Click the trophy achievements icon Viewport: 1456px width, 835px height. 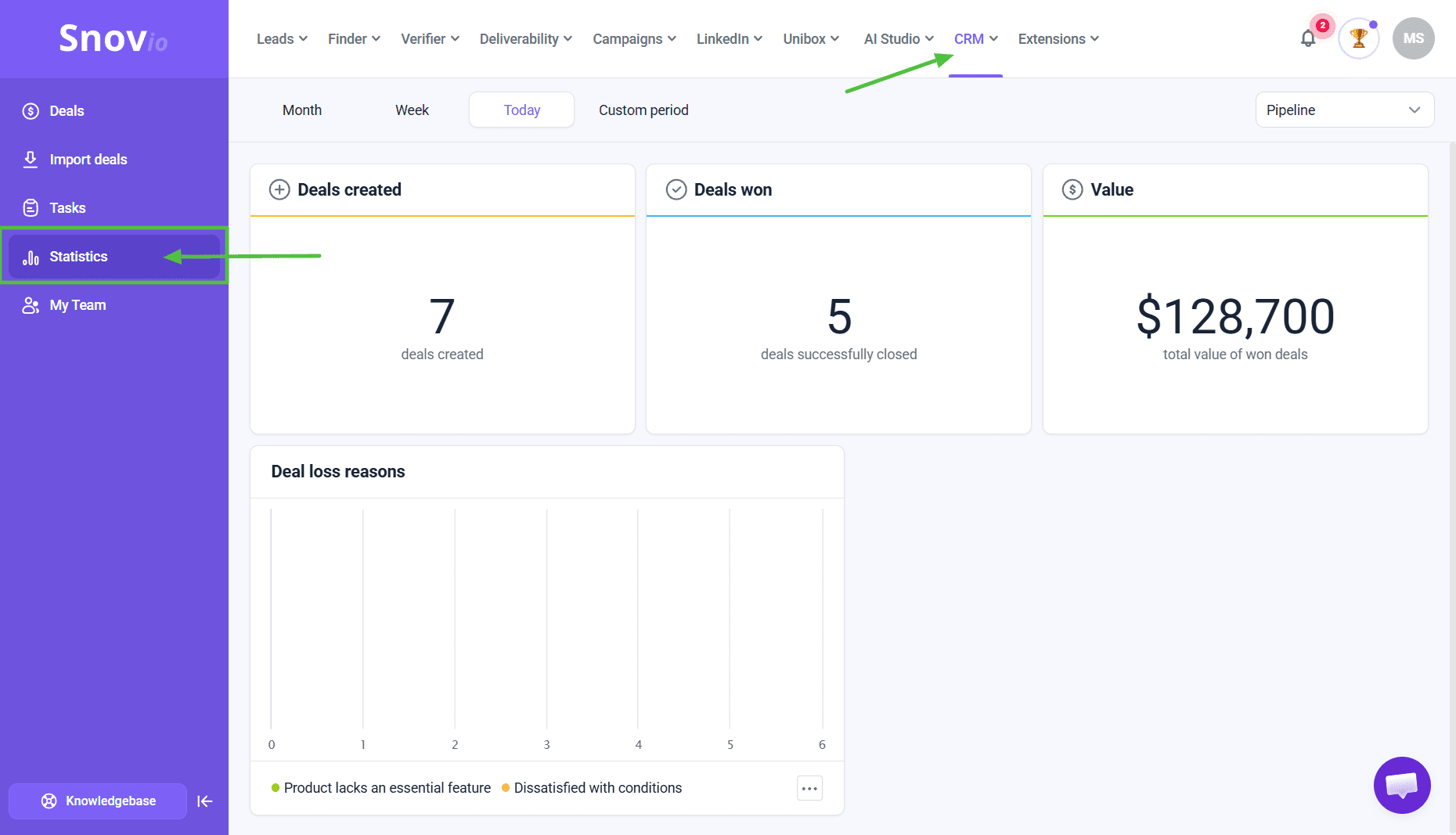click(x=1358, y=38)
